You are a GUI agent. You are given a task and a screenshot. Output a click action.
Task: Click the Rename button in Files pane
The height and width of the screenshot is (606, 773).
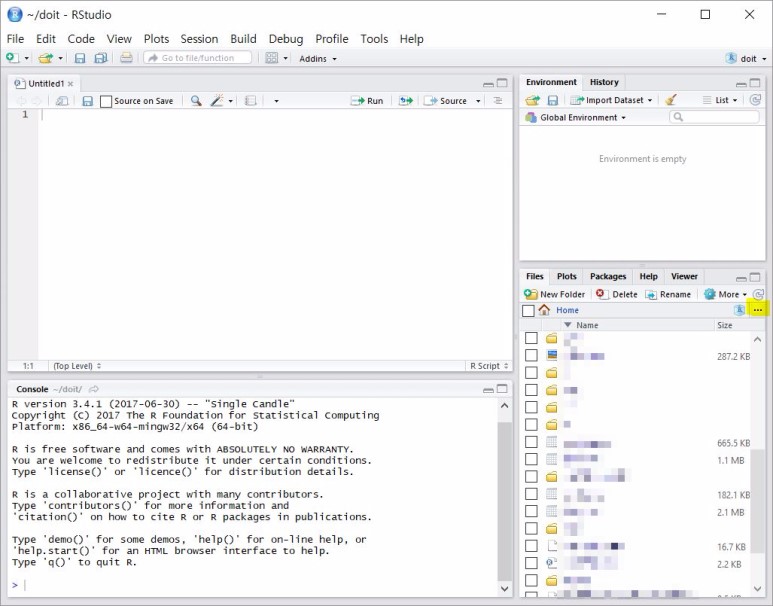pos(668,294)
